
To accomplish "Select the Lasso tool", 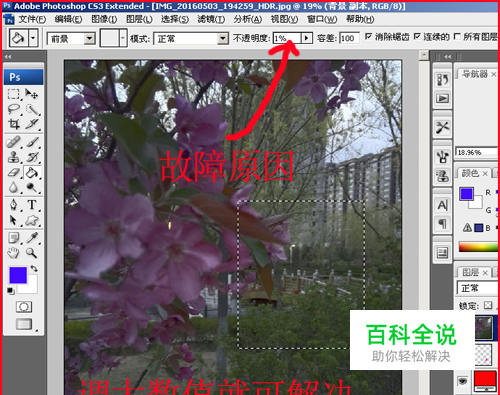I will pyautogui.click(x=14, y=109).
